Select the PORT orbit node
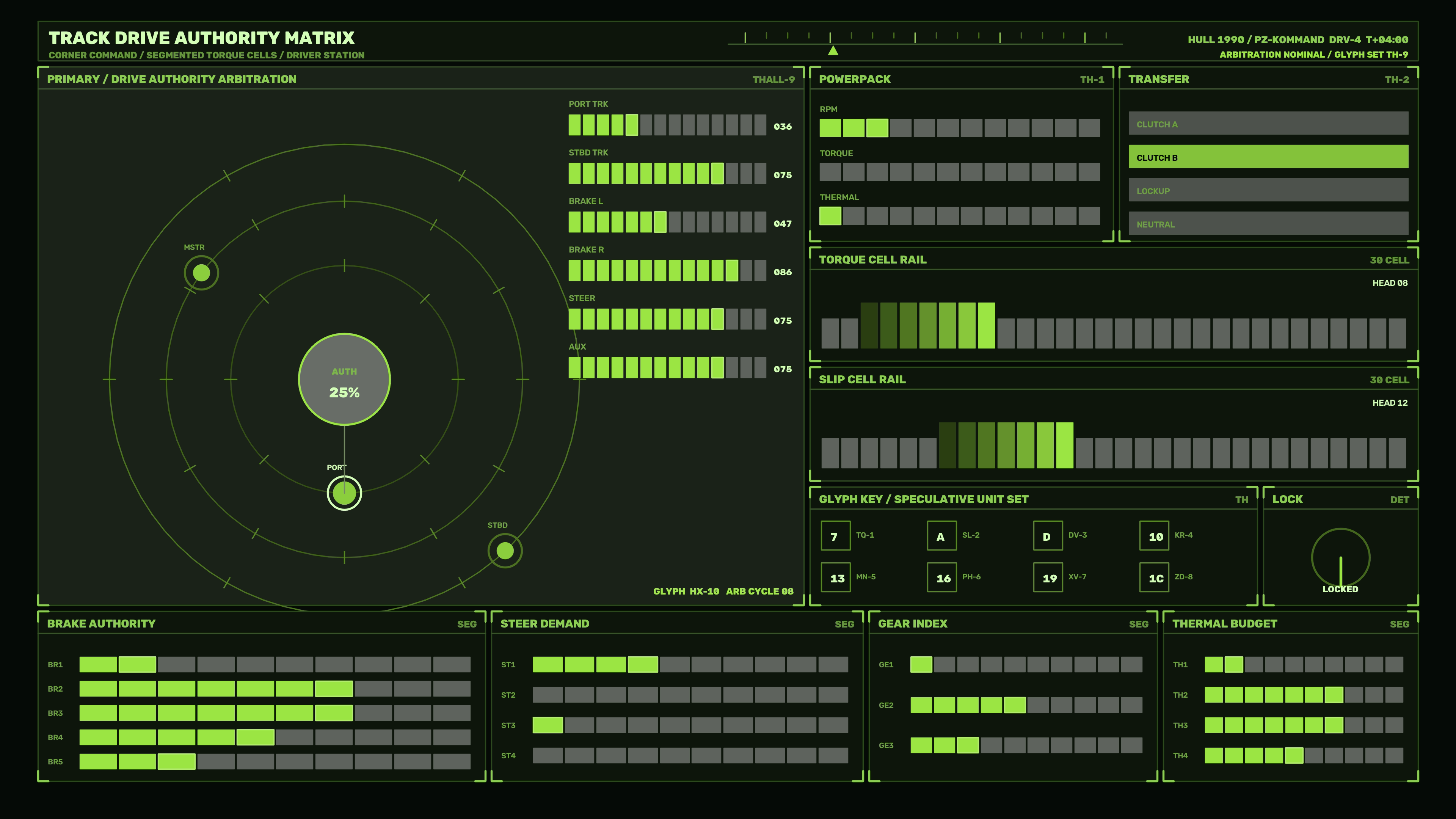Screen dimensions: 1456x819 pyautogui.click(x=344, y=493)
